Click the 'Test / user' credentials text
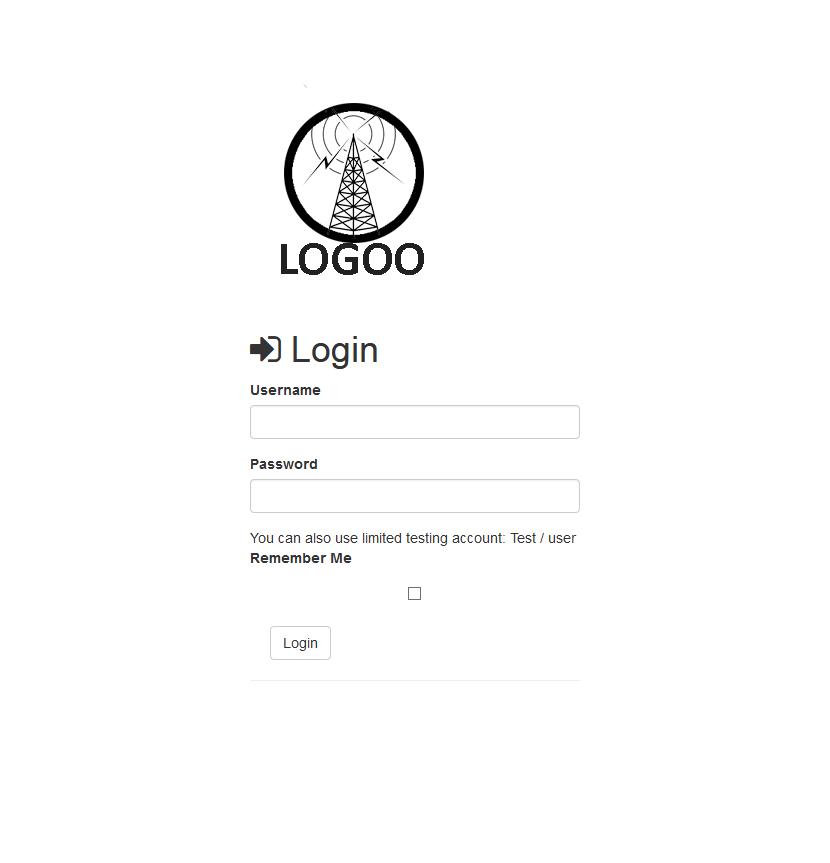The width and height of the screenshot is (830, 863). click(x=543, y=538)
